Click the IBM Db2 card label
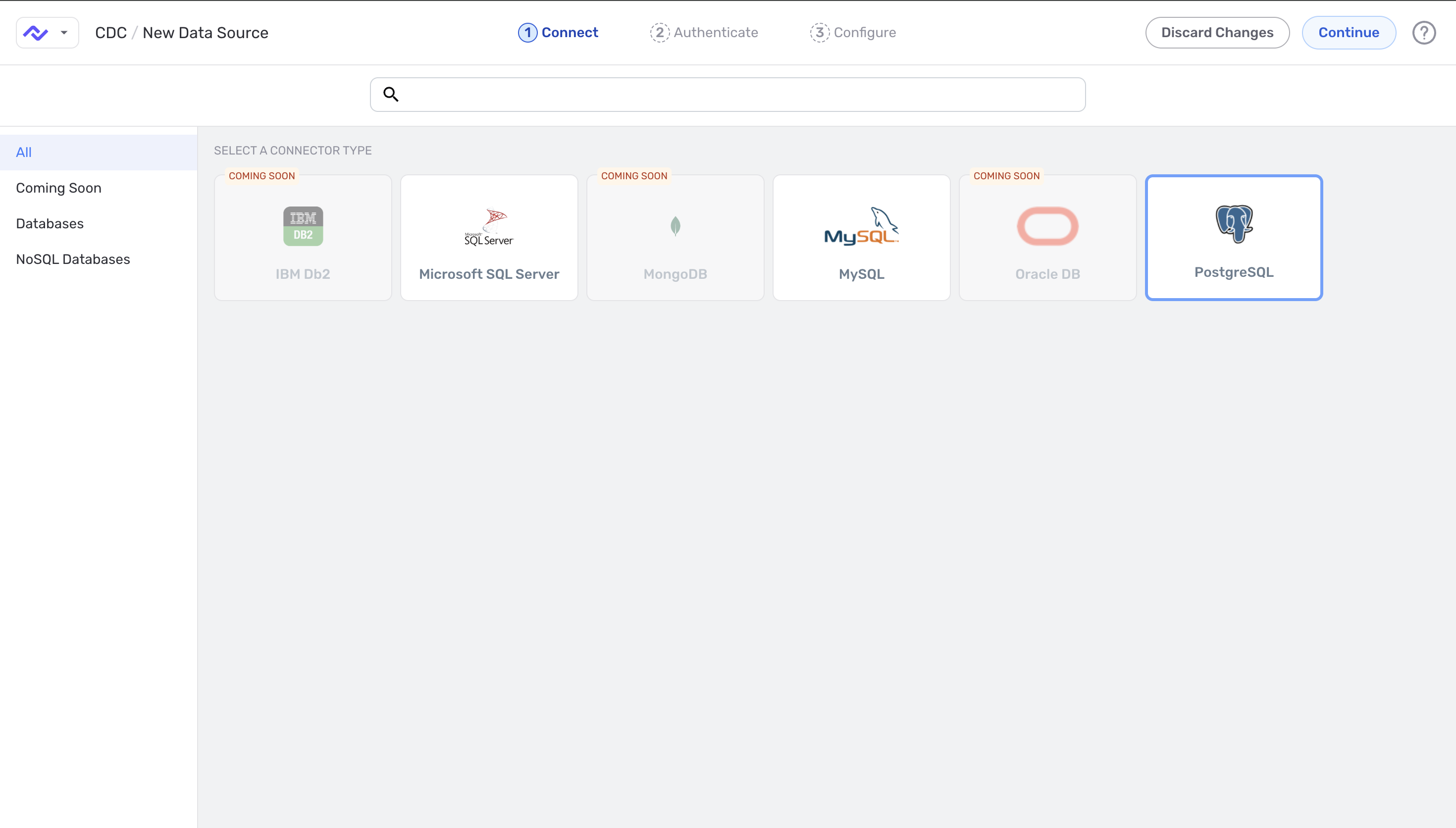This screenshot has height=828, width=1456. click(303, 274)
